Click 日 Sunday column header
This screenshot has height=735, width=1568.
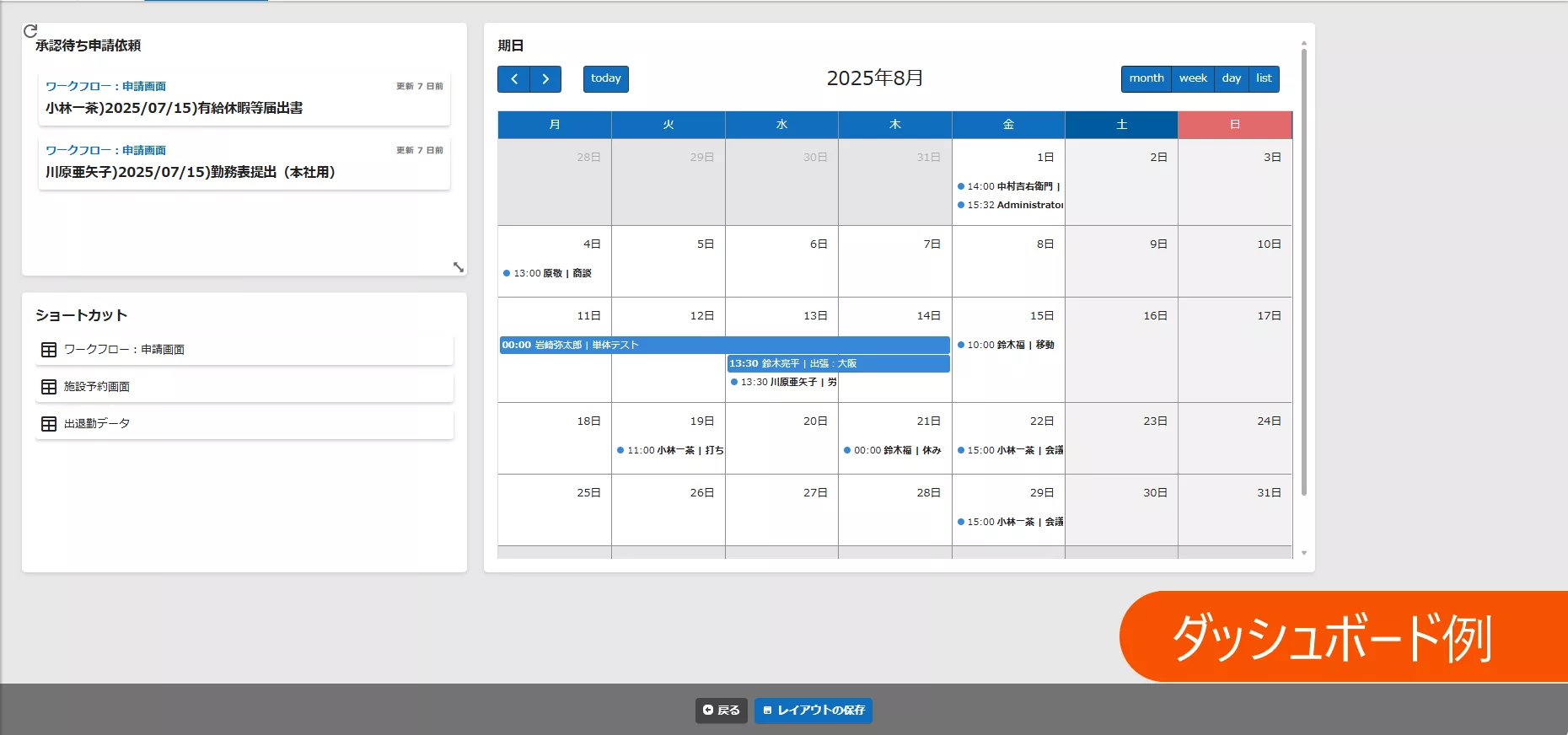1235,125
